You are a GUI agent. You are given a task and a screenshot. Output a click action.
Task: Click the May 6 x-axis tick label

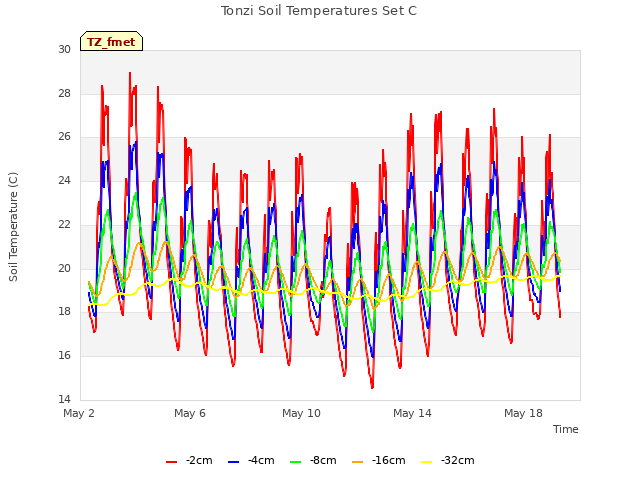190,413
